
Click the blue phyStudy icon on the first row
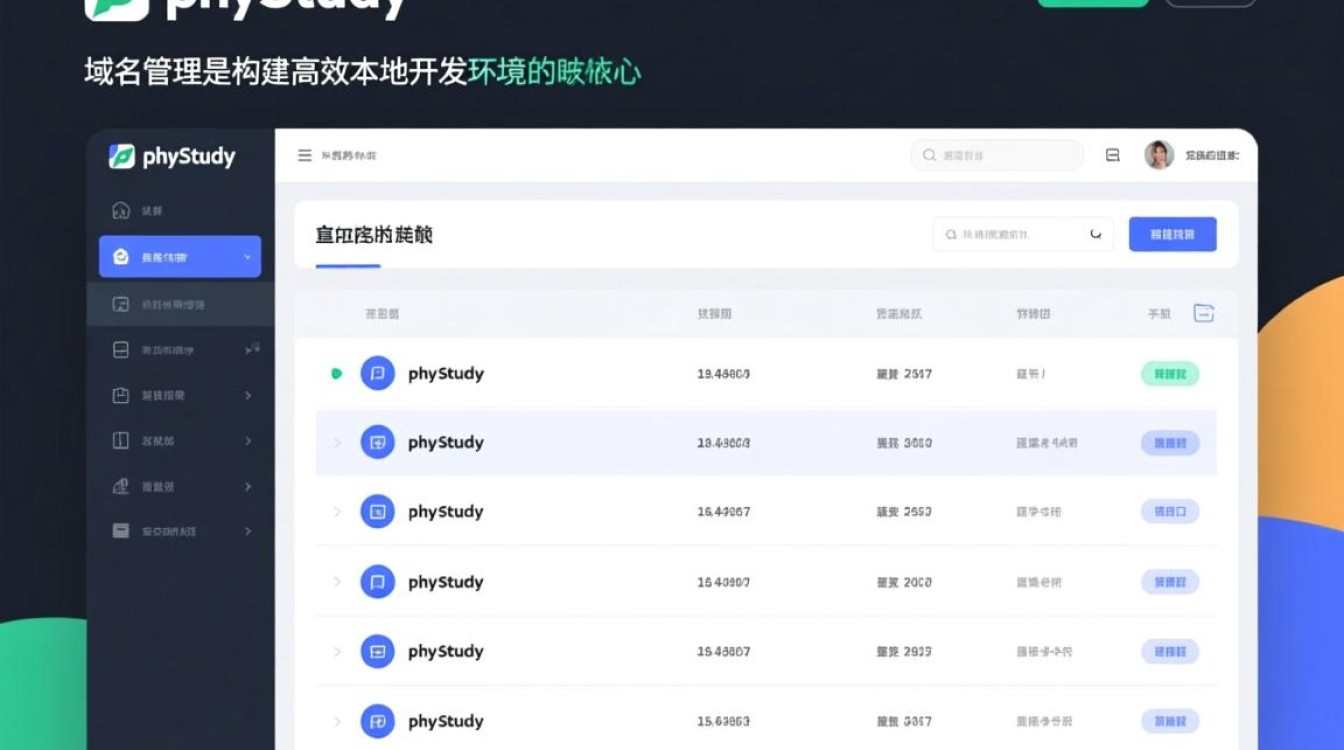(x=377, y=373)
